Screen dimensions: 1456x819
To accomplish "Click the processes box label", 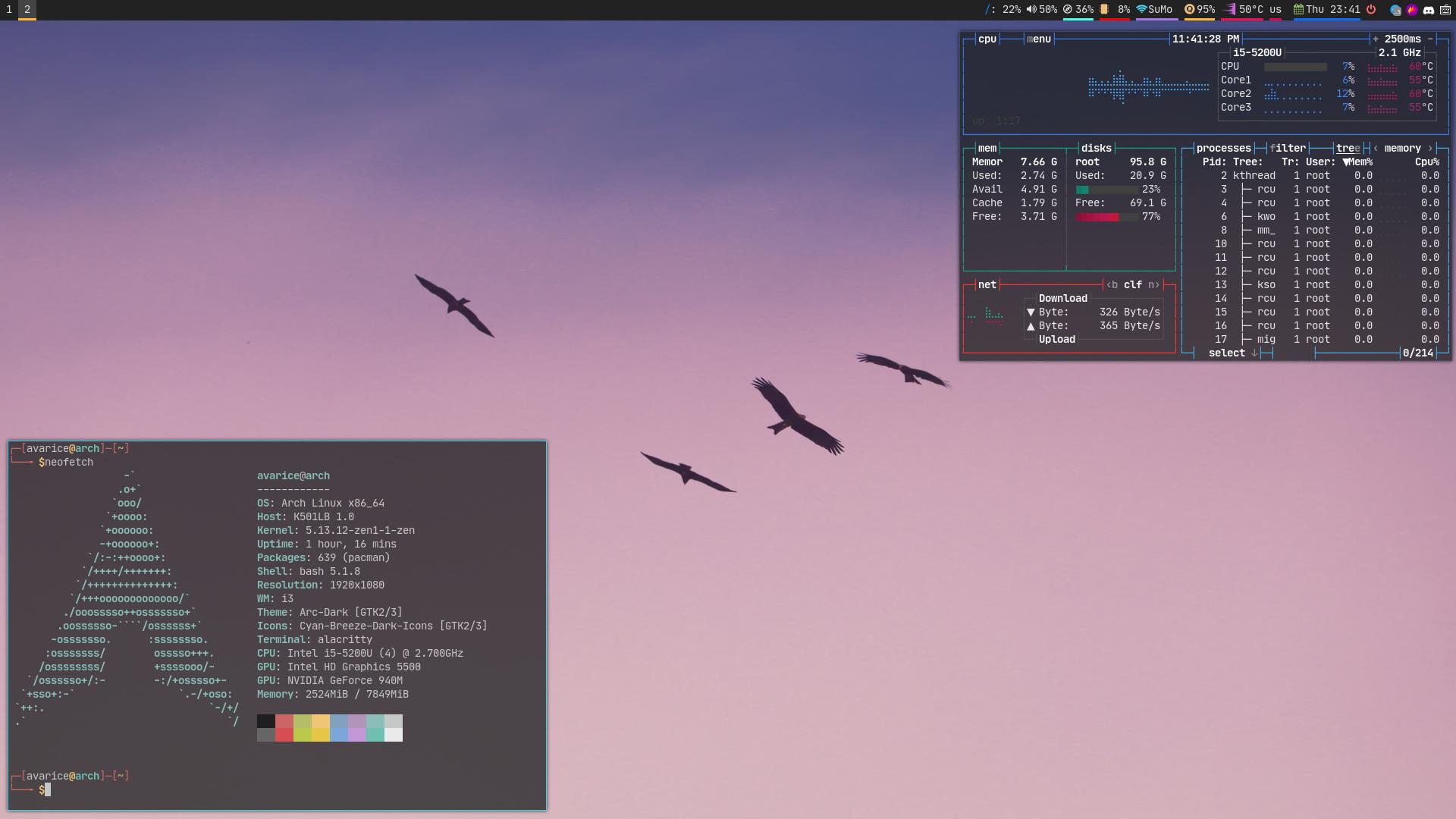I will [1224, 149].
